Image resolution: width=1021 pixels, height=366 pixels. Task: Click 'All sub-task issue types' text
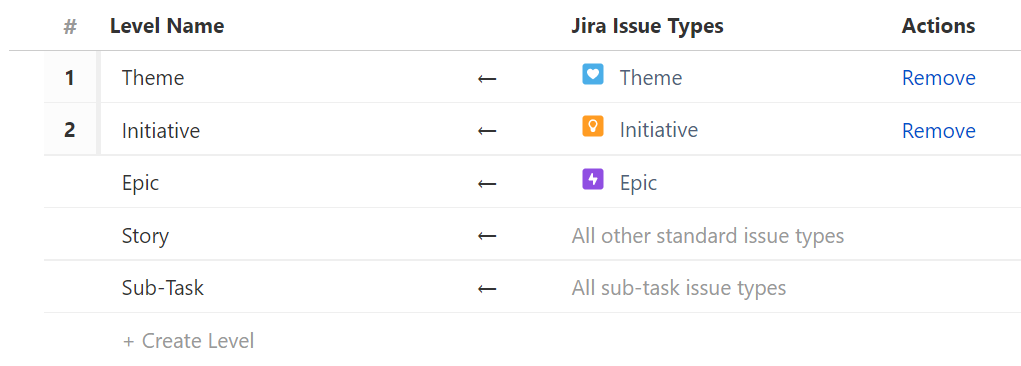tap(678, 288)
